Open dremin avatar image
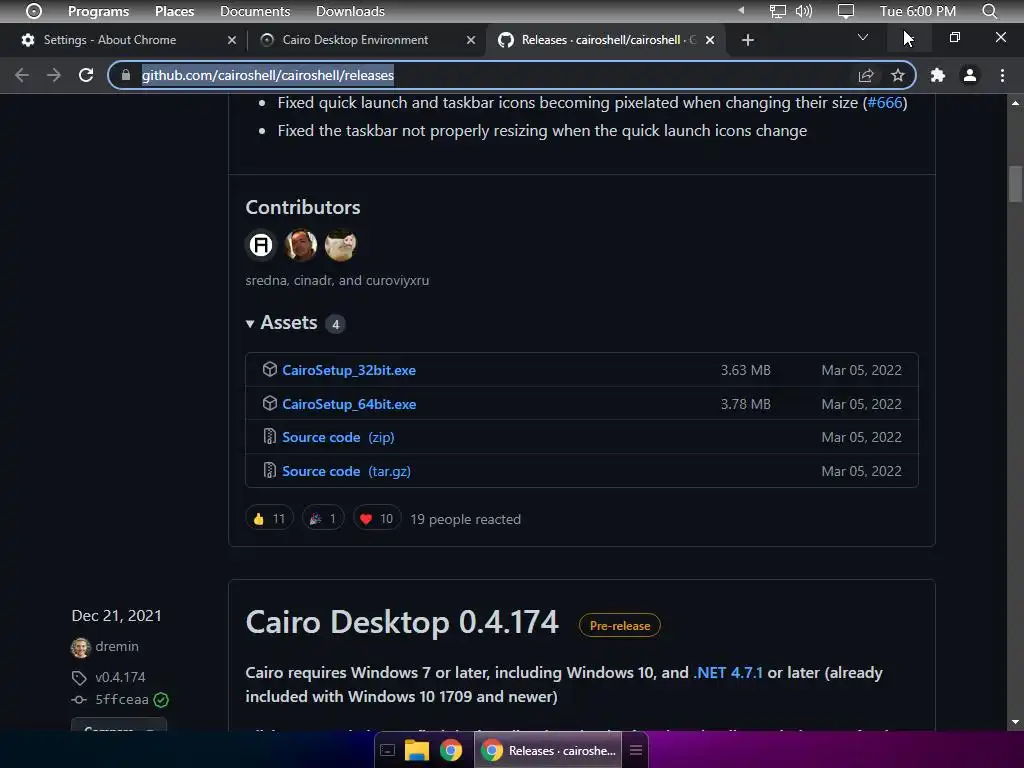The height and width of the screenshot is (768, 1024). 80,647
